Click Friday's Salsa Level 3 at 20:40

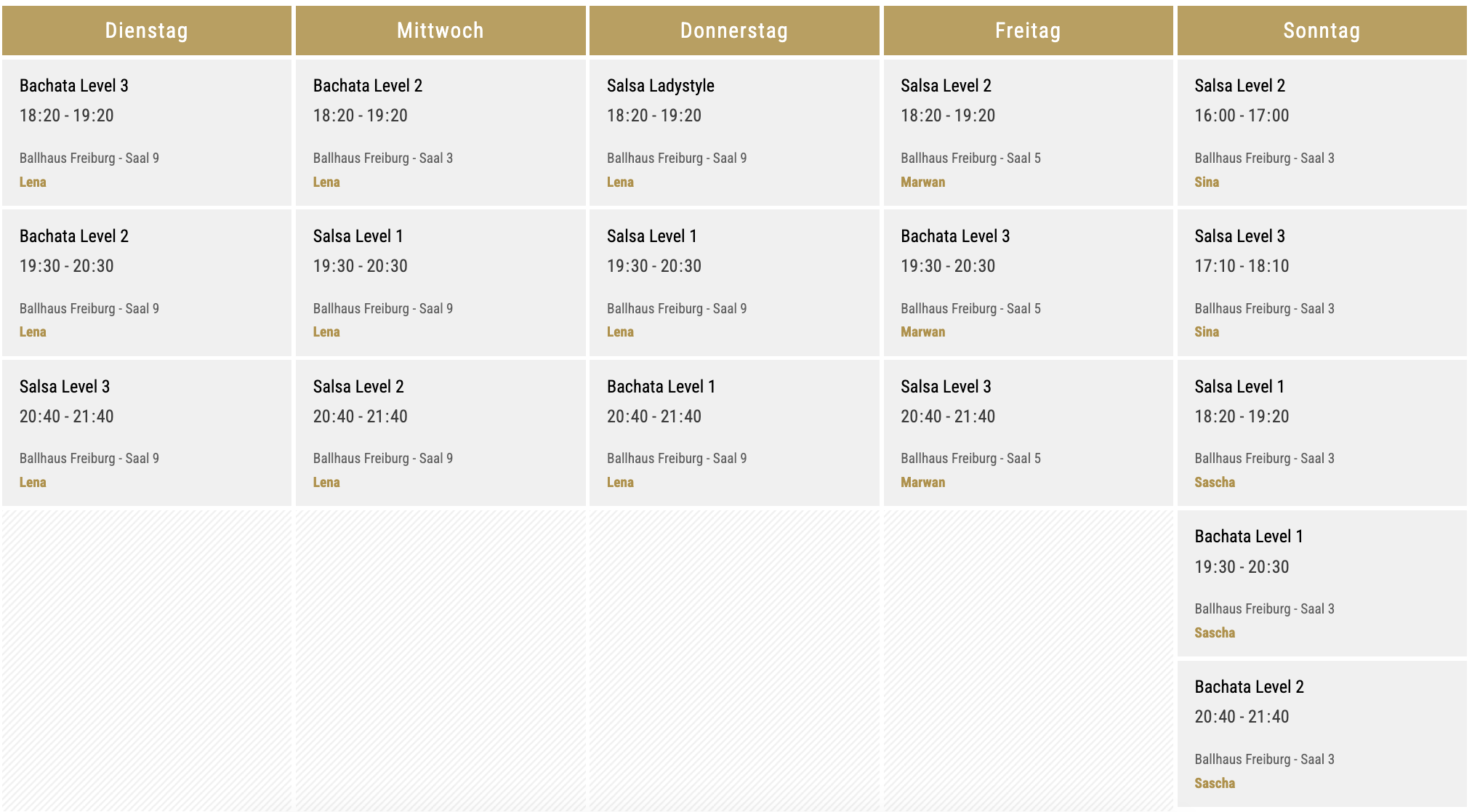coord(946,387)
